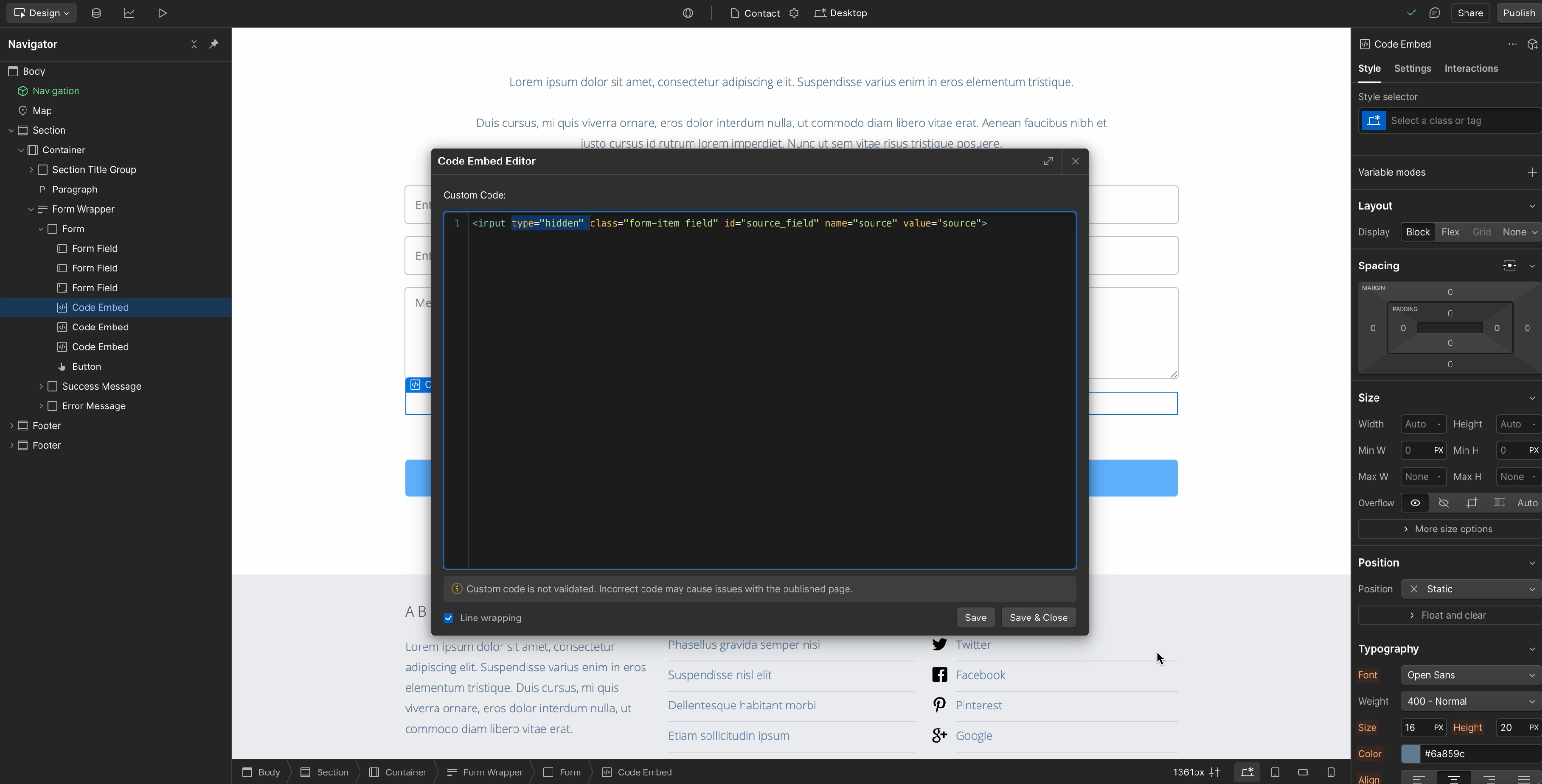1542x784 pixels.
Task: Align text left
Action: pos(1418,779)
